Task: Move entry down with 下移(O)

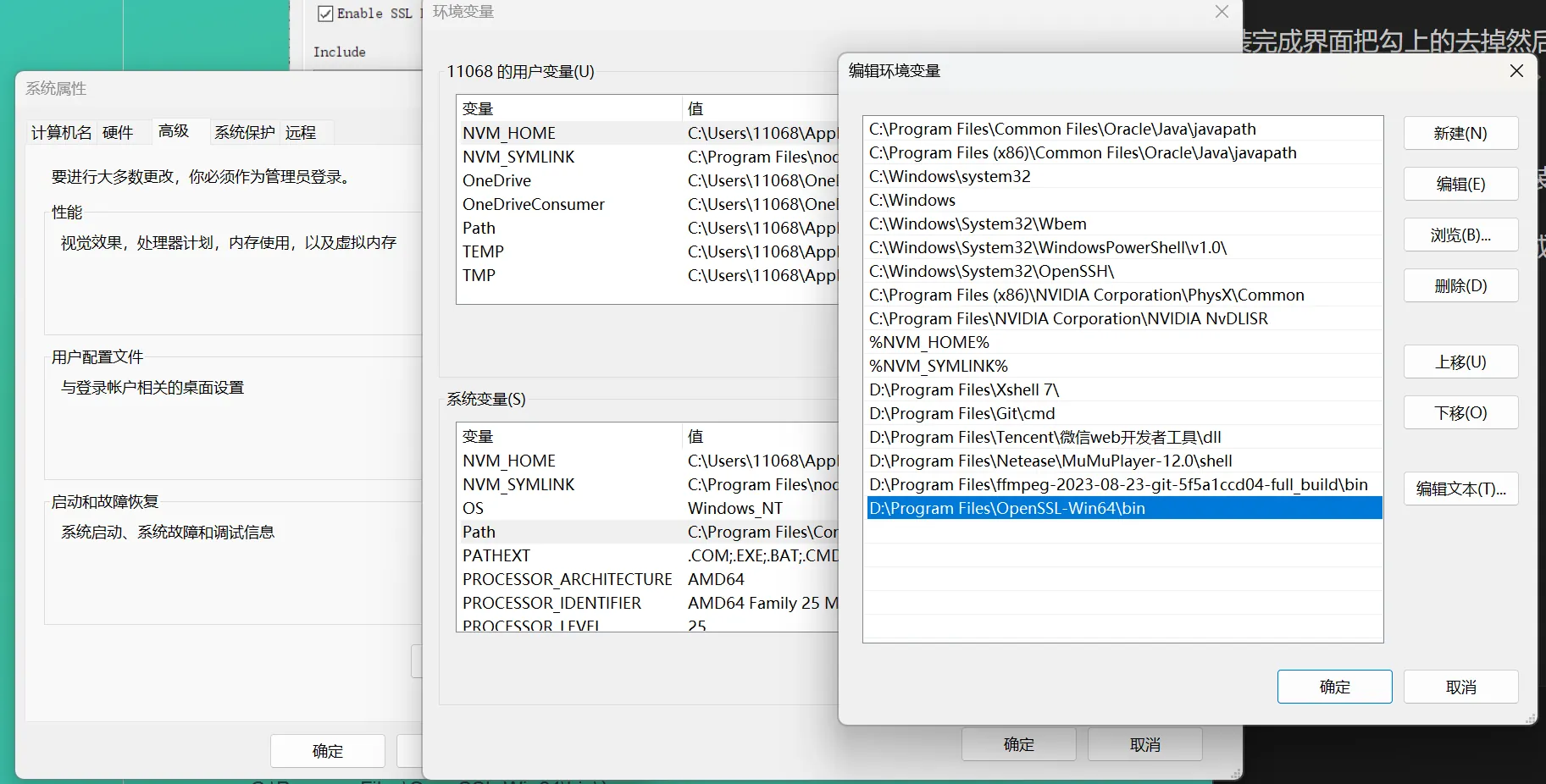Action: click(1460, 413)
